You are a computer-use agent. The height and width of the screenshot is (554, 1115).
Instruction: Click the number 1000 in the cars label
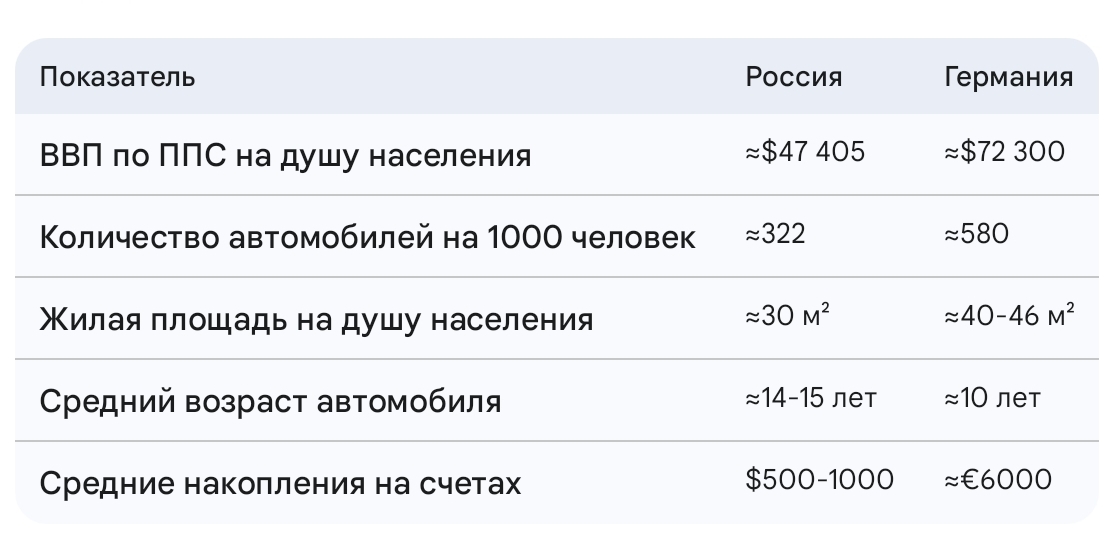coord(525,239)
